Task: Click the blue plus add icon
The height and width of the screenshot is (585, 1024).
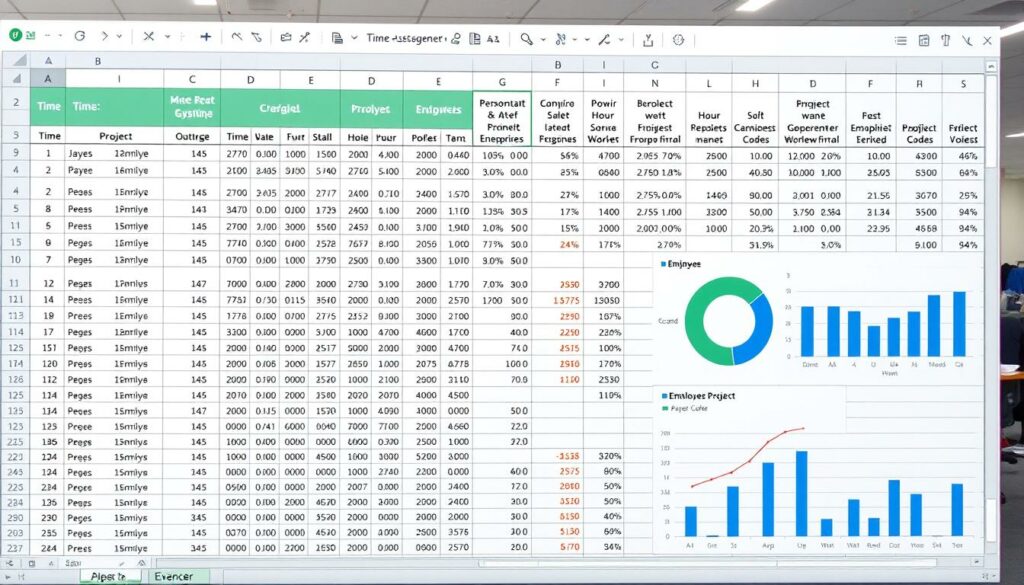Action: coord(206,37)
